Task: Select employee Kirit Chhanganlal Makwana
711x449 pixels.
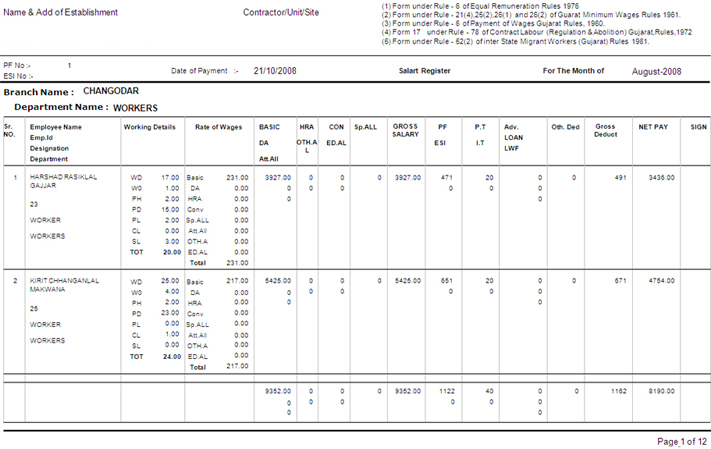Action: (x=63, y=286)
